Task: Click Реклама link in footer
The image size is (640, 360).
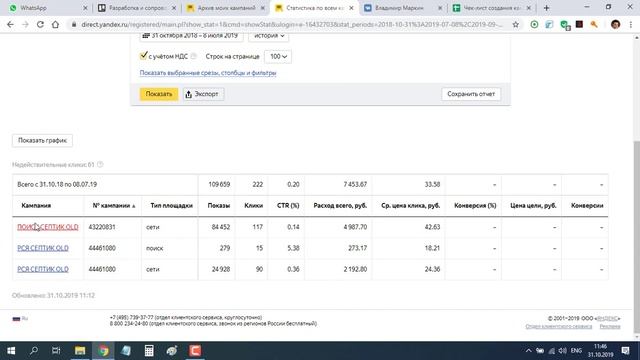Action: [610, 326]
